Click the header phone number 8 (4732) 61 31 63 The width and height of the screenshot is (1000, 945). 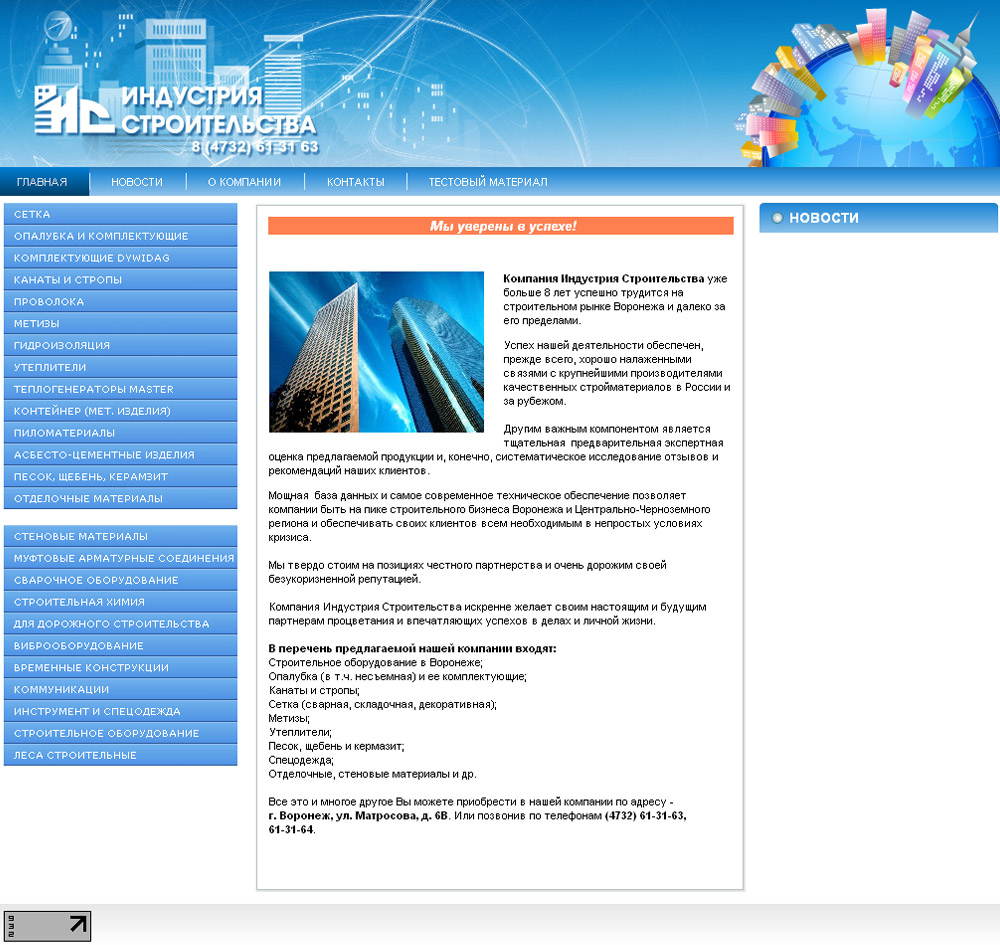point(254,147)
